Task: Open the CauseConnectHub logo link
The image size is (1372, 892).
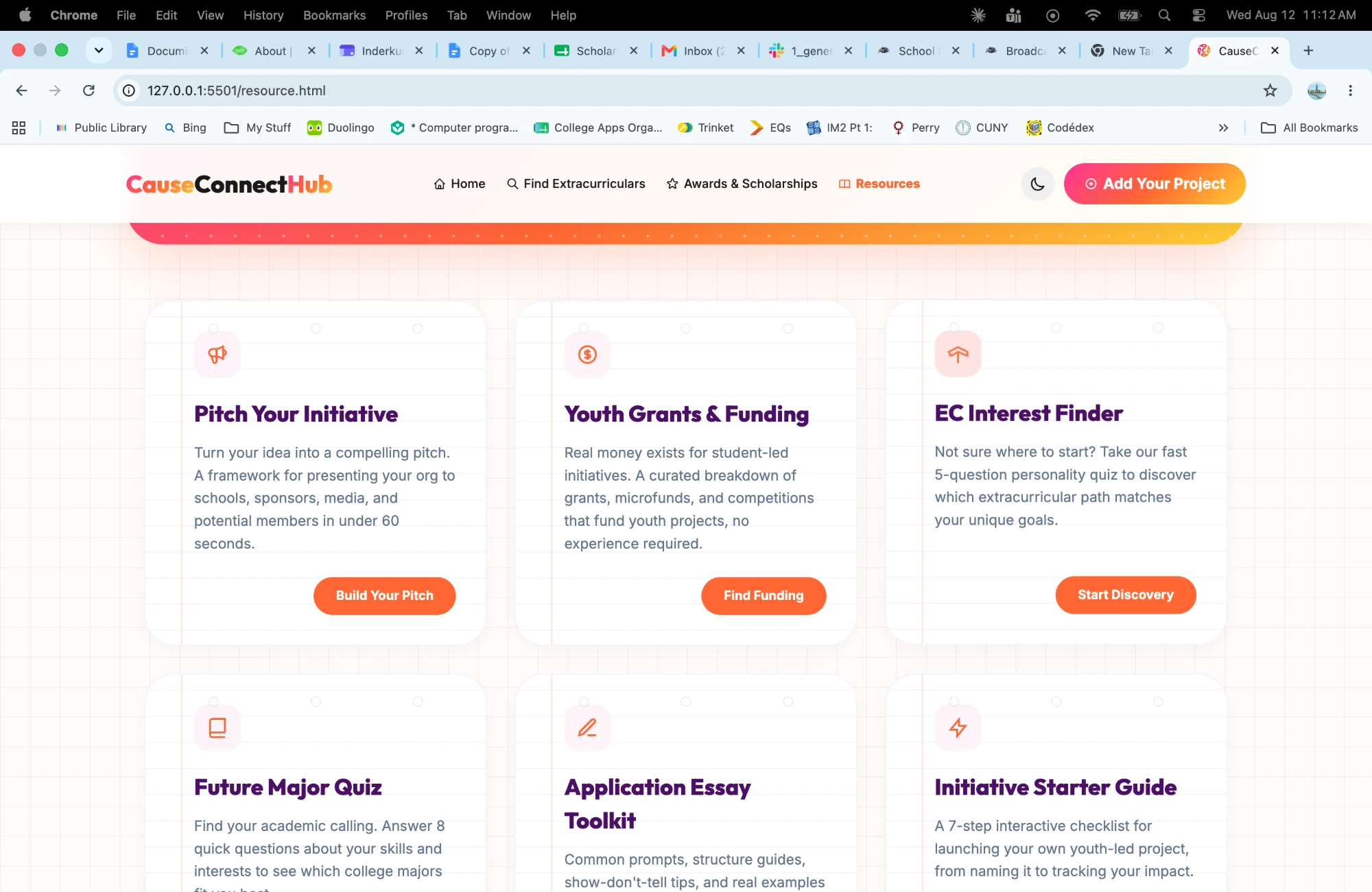Action: (x=229, y=184)
